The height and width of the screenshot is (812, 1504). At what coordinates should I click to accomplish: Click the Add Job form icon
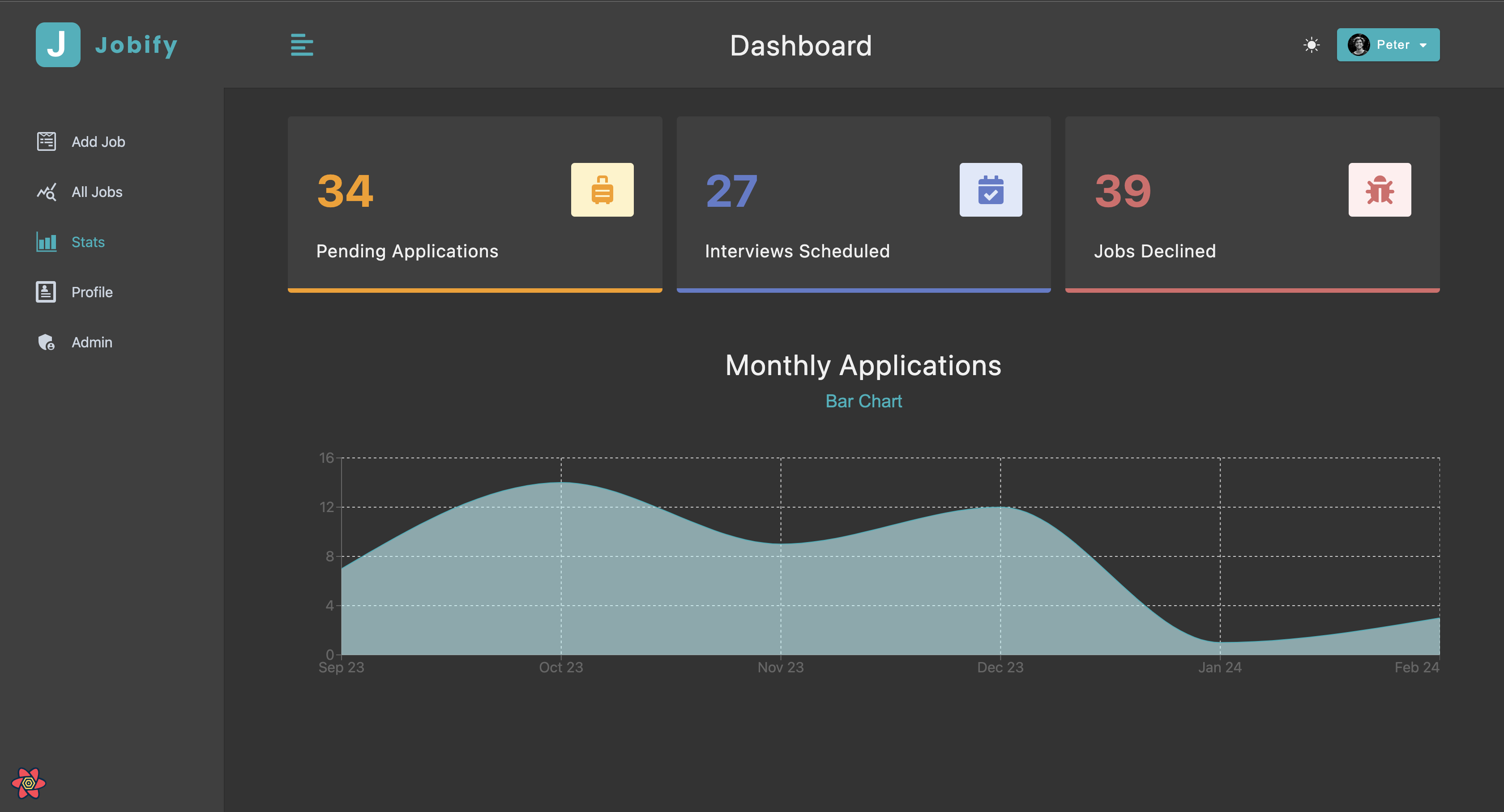pos(46,142)
